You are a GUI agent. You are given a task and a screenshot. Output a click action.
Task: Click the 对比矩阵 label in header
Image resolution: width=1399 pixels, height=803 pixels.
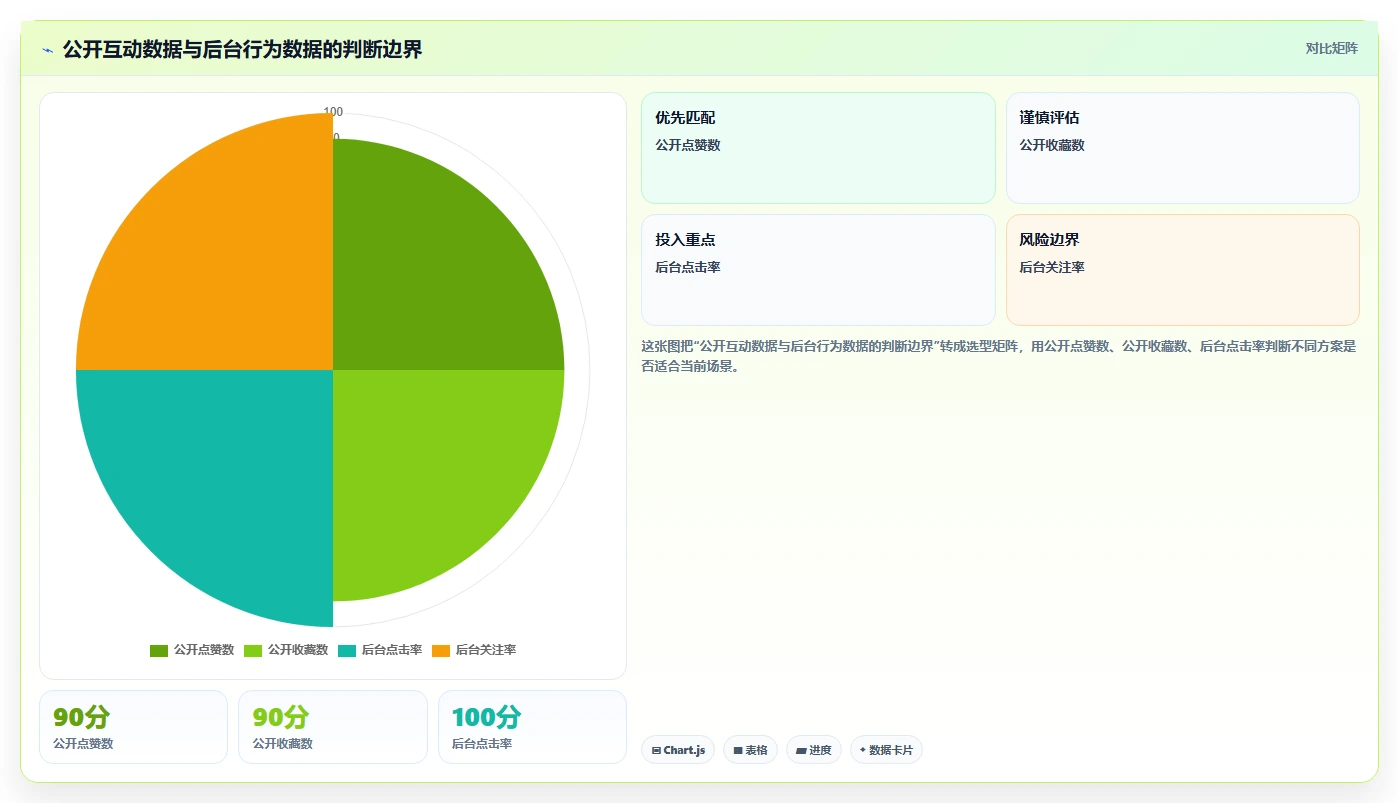1331,48
